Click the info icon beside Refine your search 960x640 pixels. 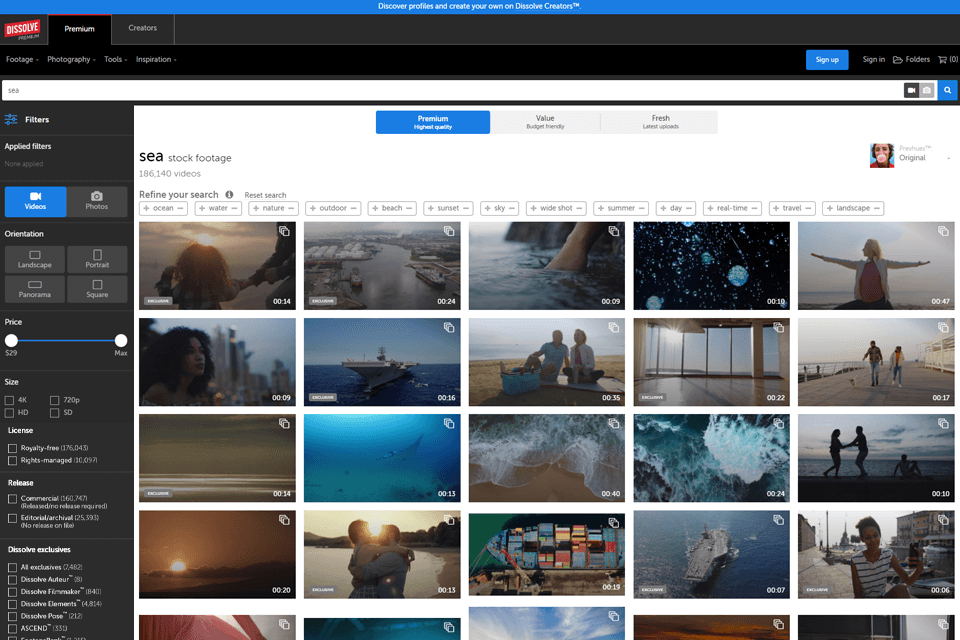coord(229,195)
